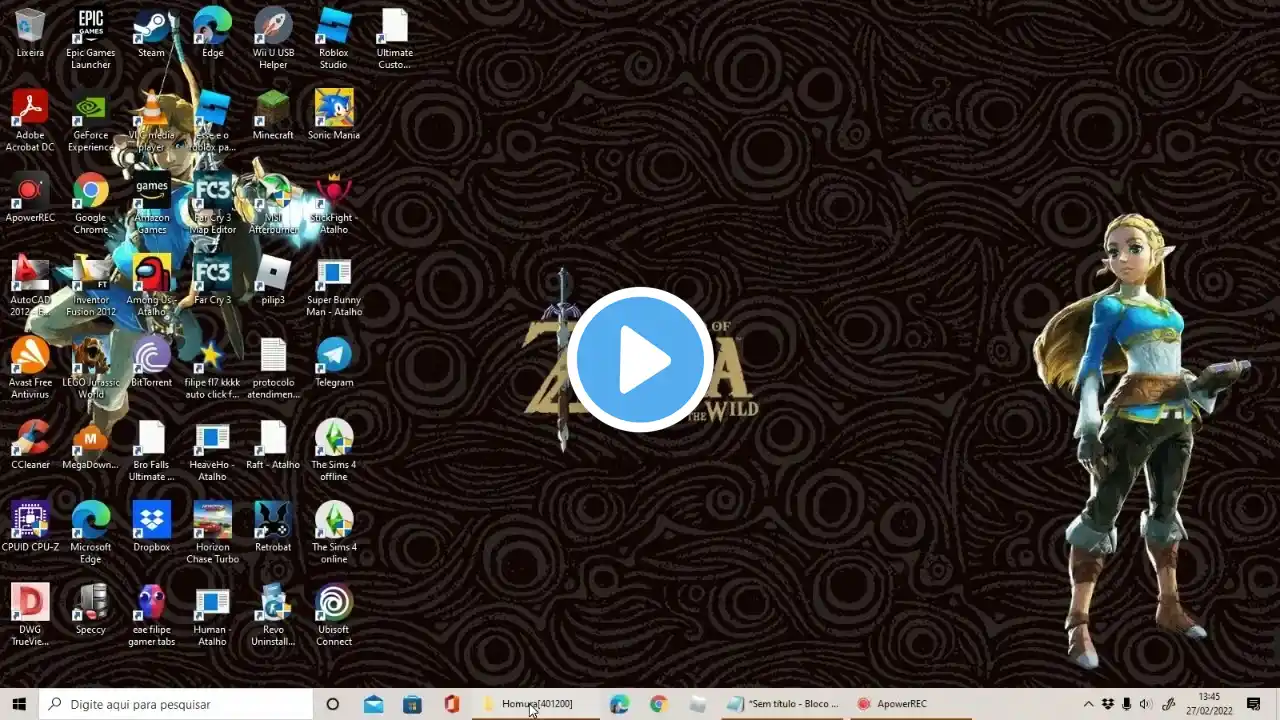Open the taskbar clock and calendar
This screenshot has width=1280, height=720.
pyautogui.click(x=1209, y=704)
